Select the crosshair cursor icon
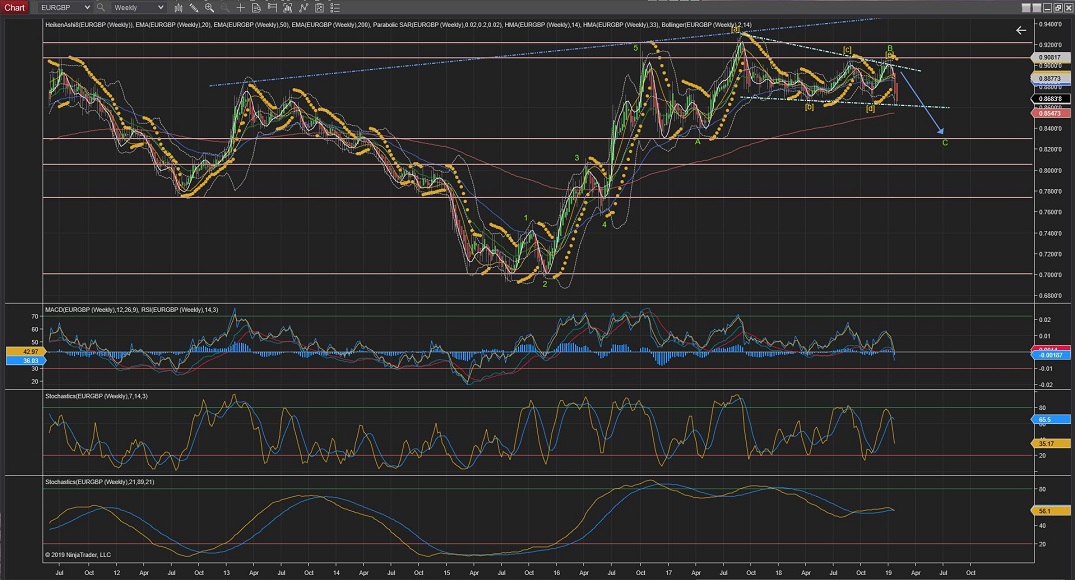Screen dimensions: 1075x580 coord(241,8)
